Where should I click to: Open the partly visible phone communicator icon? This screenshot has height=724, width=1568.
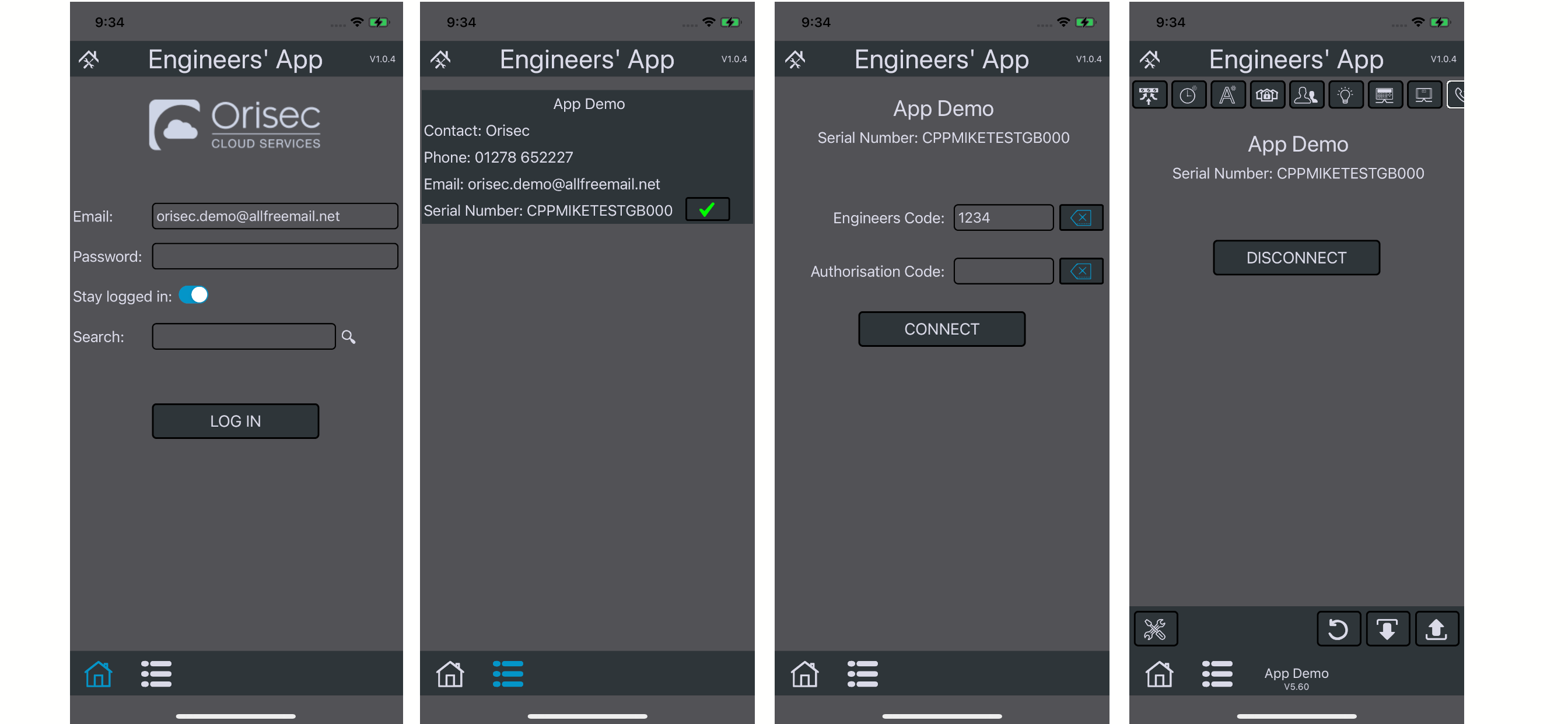[1456, 95]
